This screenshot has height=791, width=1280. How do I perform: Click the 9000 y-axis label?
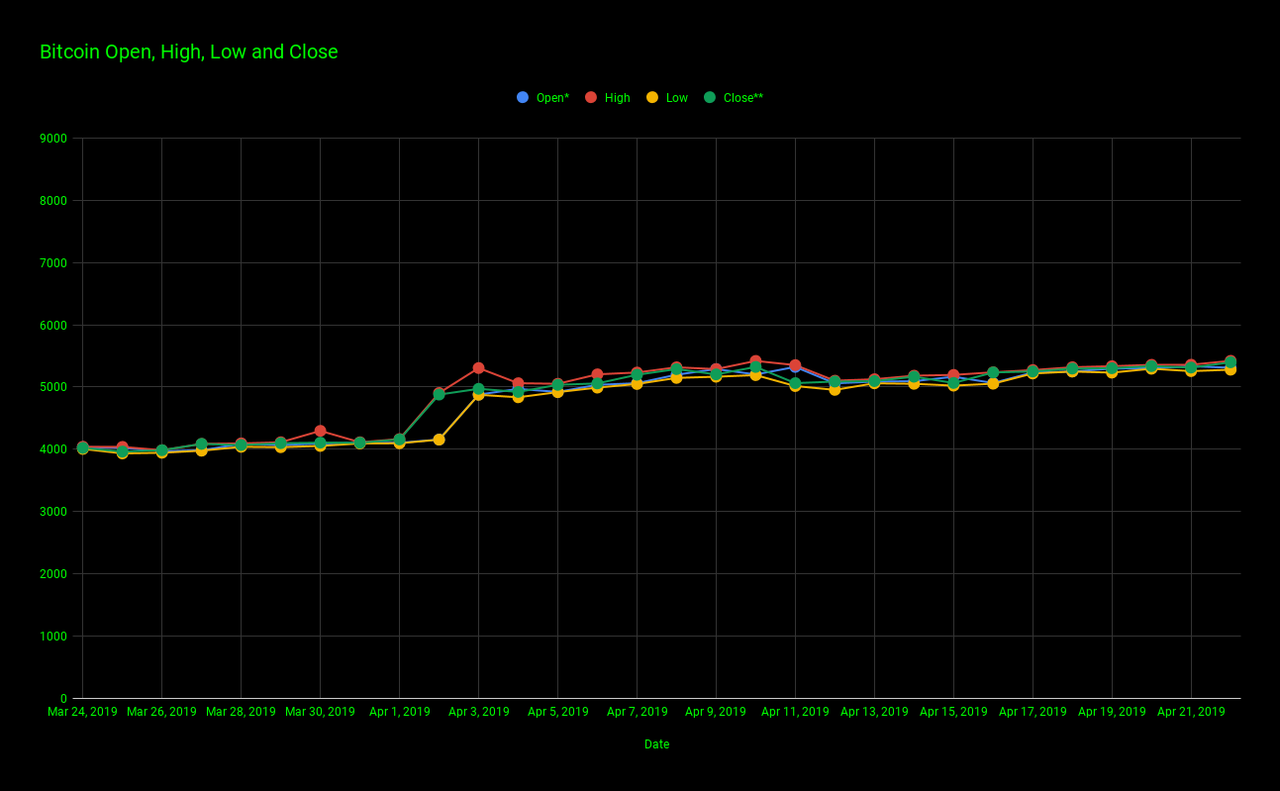click(55, 139)
